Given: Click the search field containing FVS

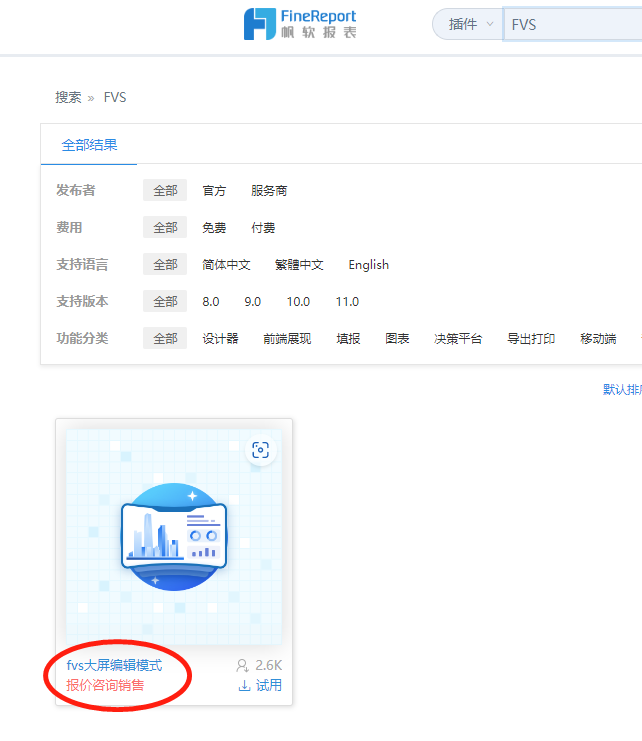Looking at the screenshot, I should (x=570, y=24).
